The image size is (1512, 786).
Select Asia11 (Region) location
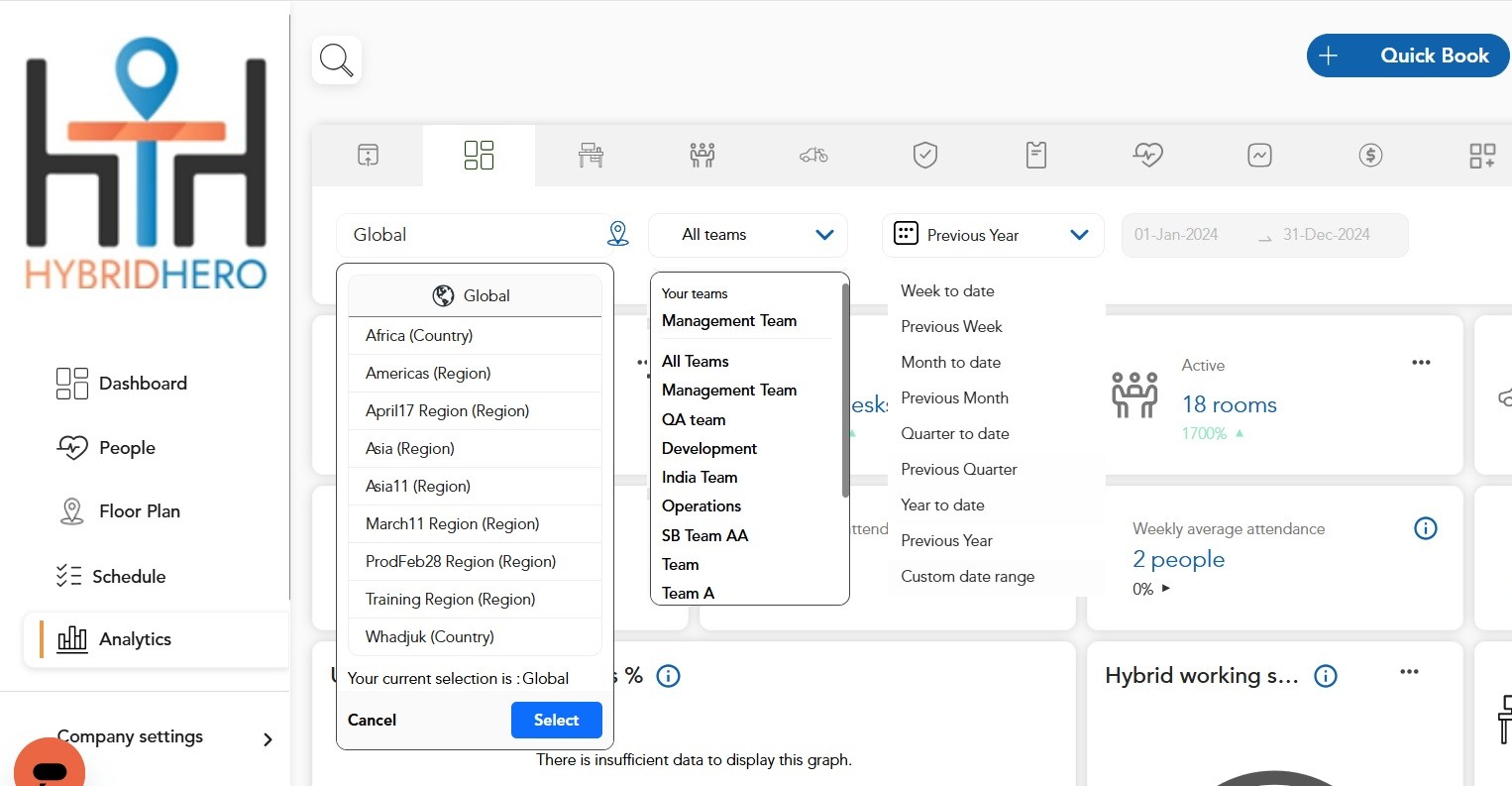point(475,486)
